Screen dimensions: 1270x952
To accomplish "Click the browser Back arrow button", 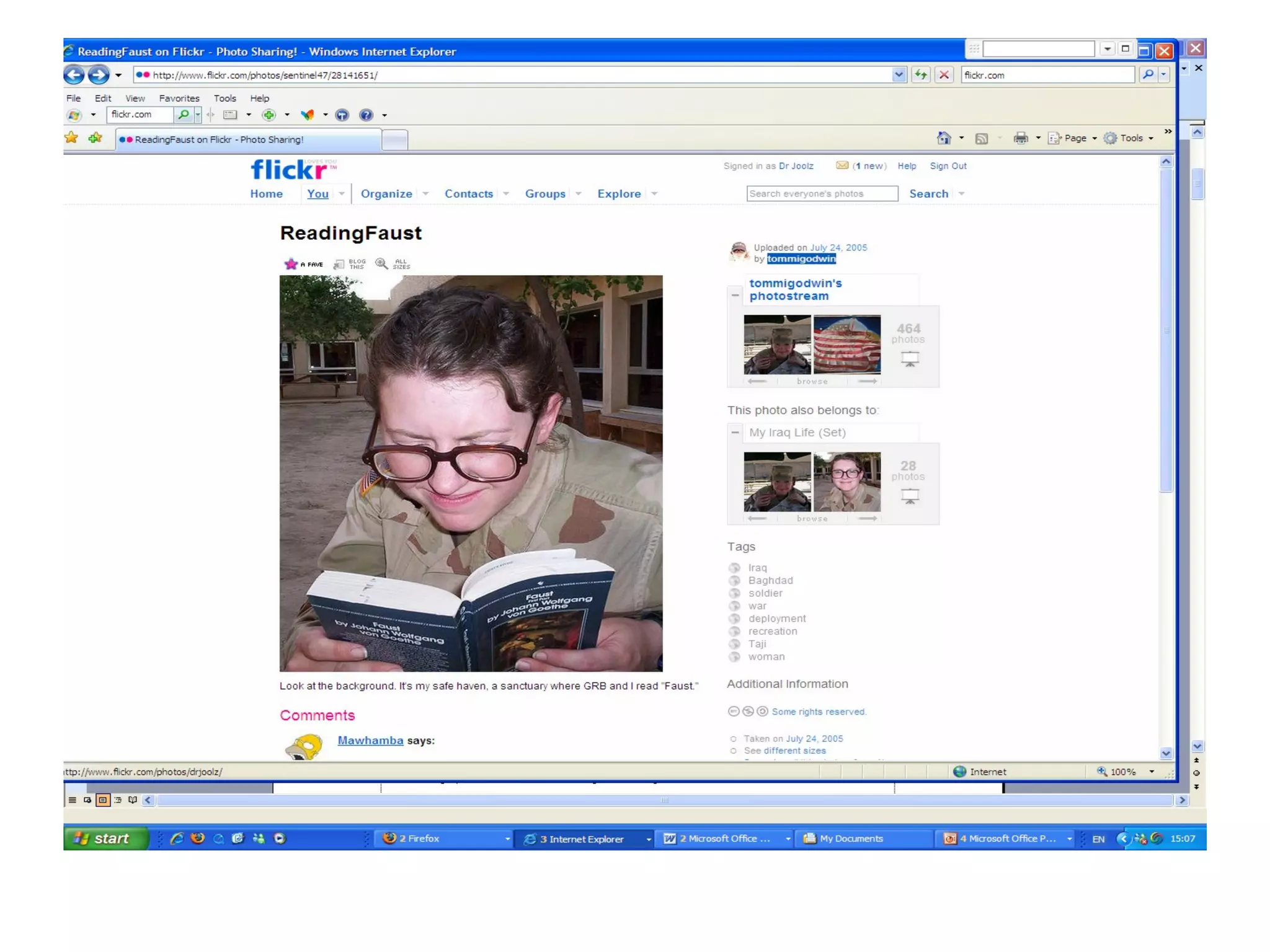I will coord(74,75).
